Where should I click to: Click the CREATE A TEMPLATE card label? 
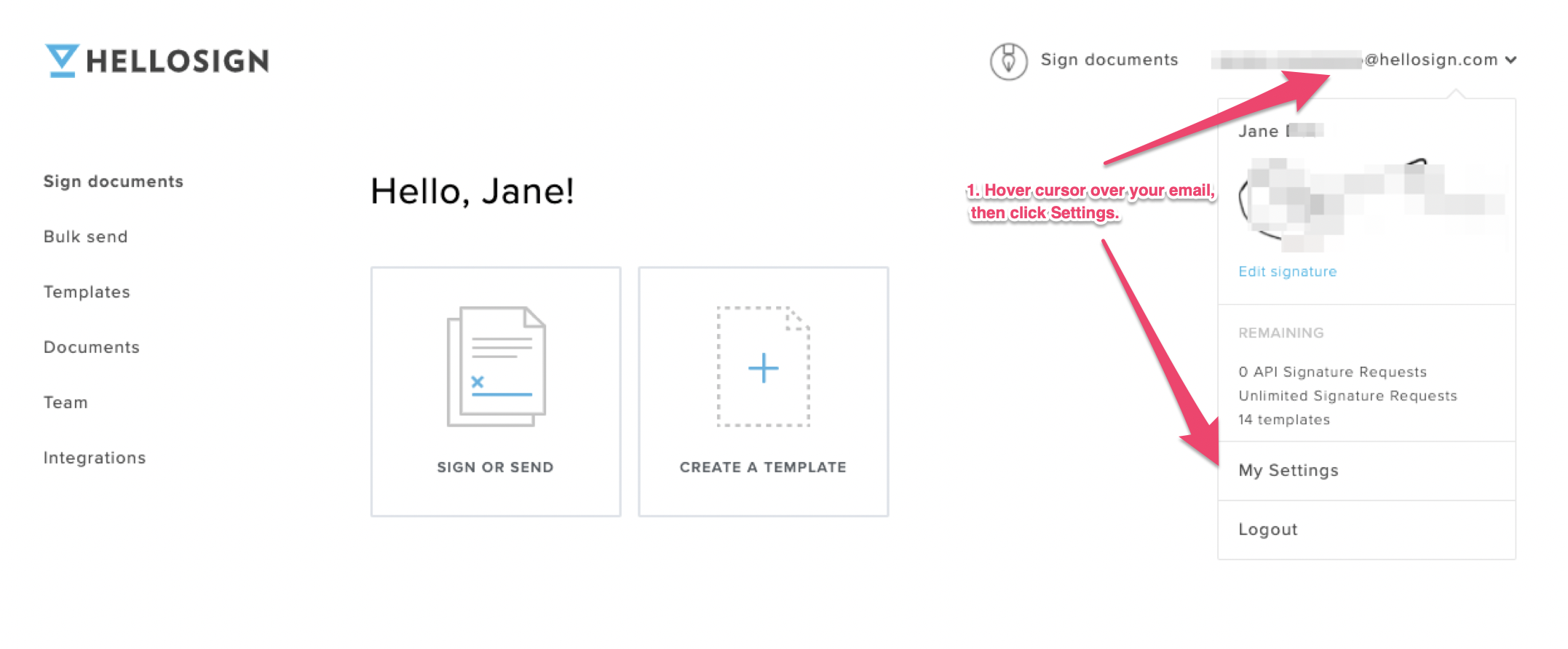(764, 467)
